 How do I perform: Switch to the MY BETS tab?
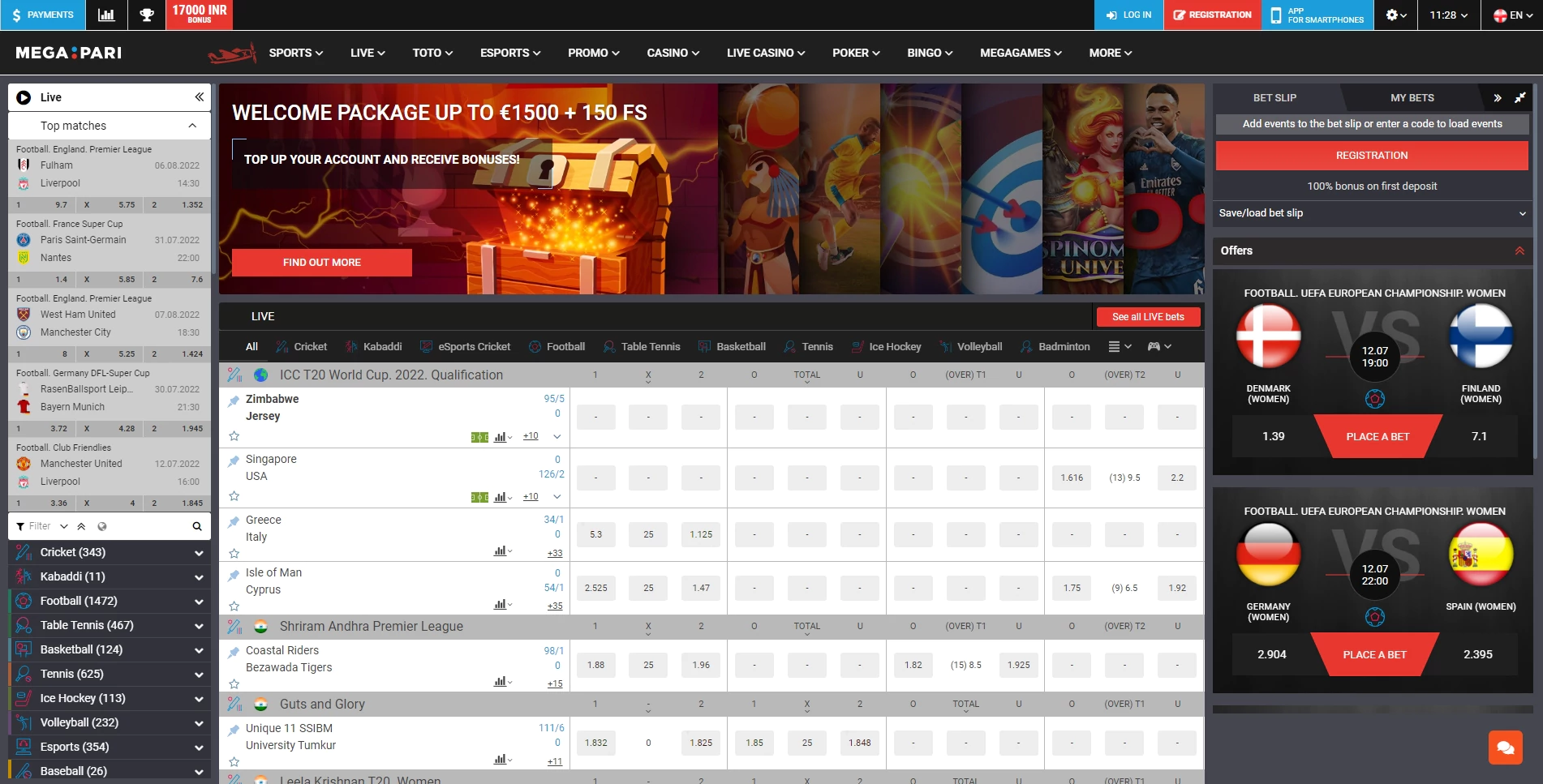tap(1412, 98)
